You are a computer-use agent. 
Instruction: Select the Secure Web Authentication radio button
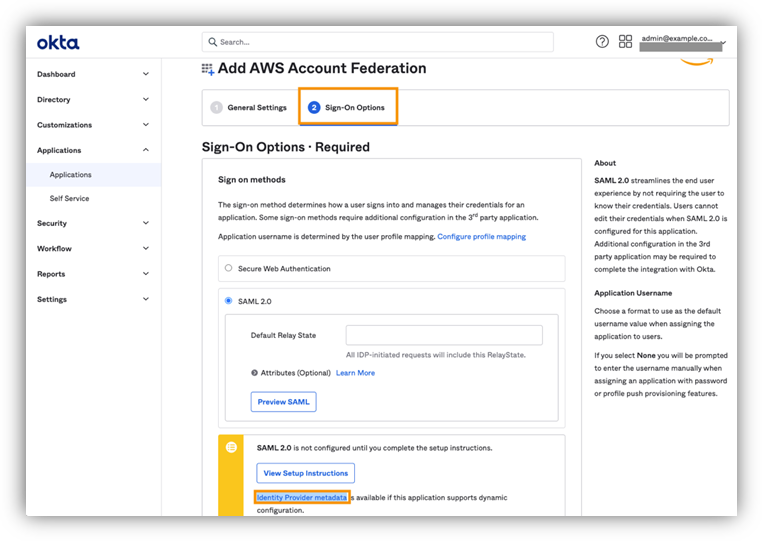pos(228,268)
